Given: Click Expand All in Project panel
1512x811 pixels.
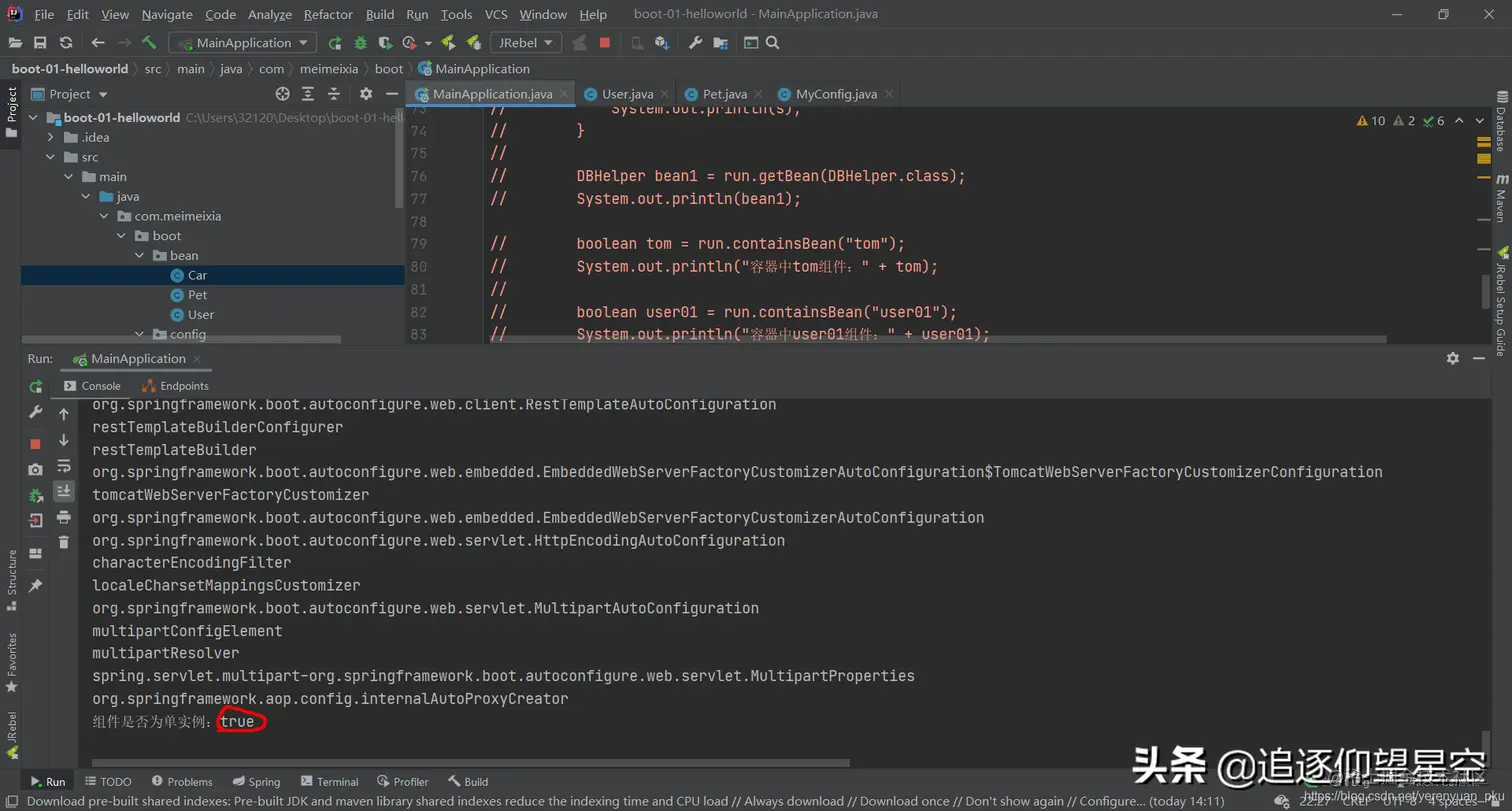Looking at the screenshot, I should pos(308,94).
